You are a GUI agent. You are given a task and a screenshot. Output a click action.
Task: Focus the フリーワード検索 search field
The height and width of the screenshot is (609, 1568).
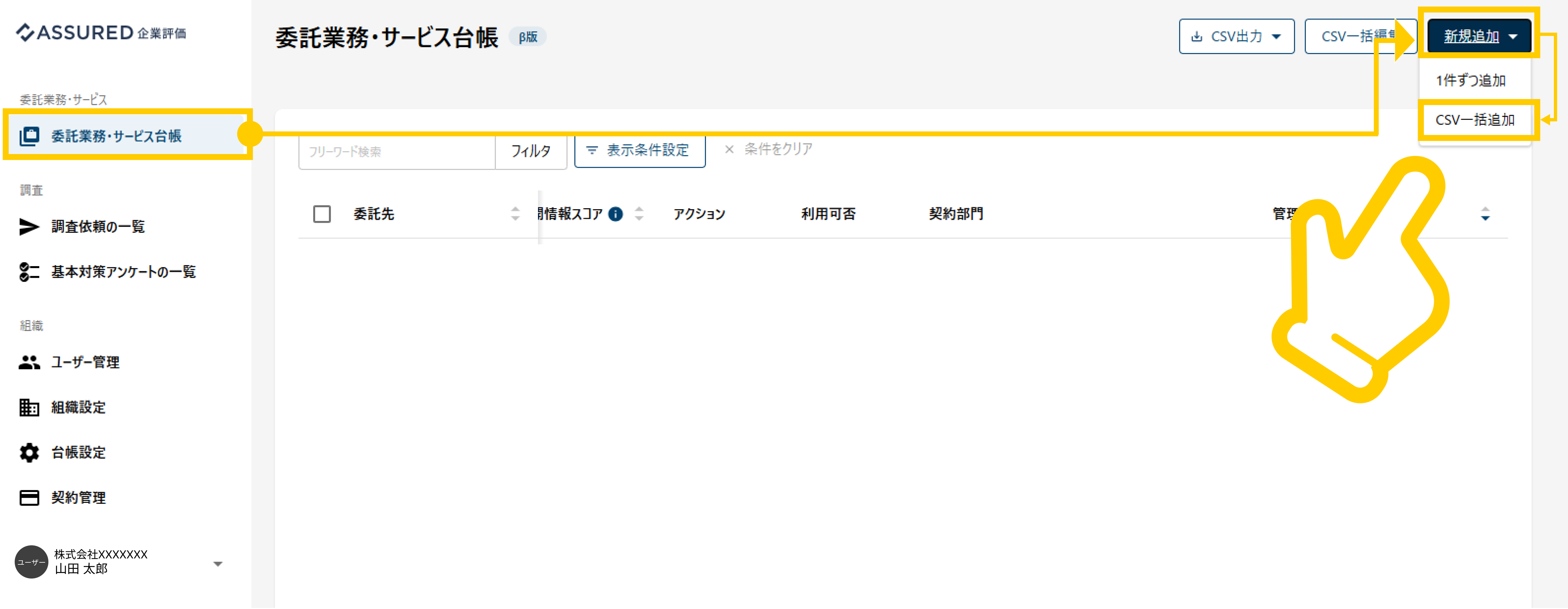[397, 152]
